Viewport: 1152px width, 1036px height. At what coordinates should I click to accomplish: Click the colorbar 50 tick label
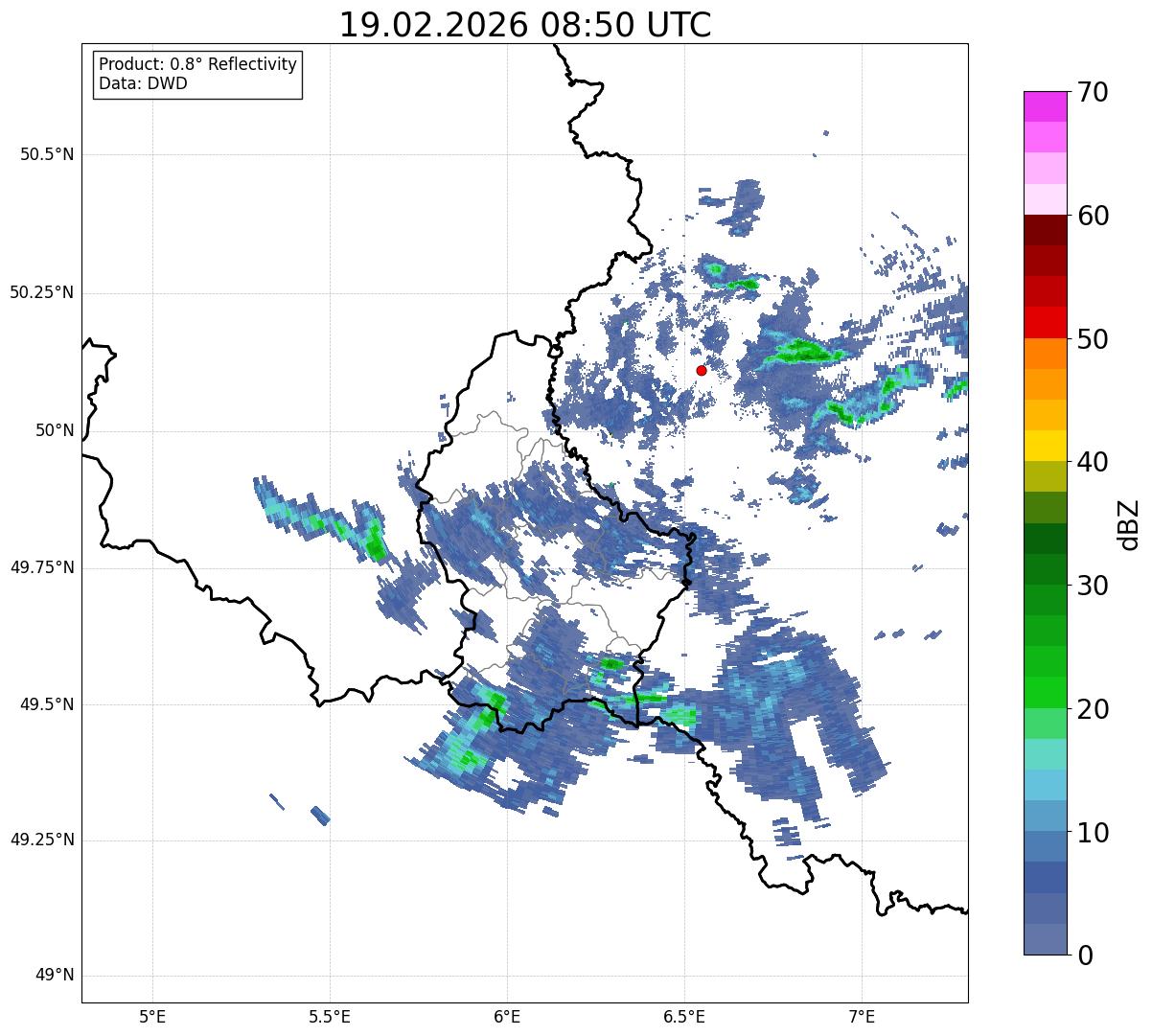click(1093, 339)
